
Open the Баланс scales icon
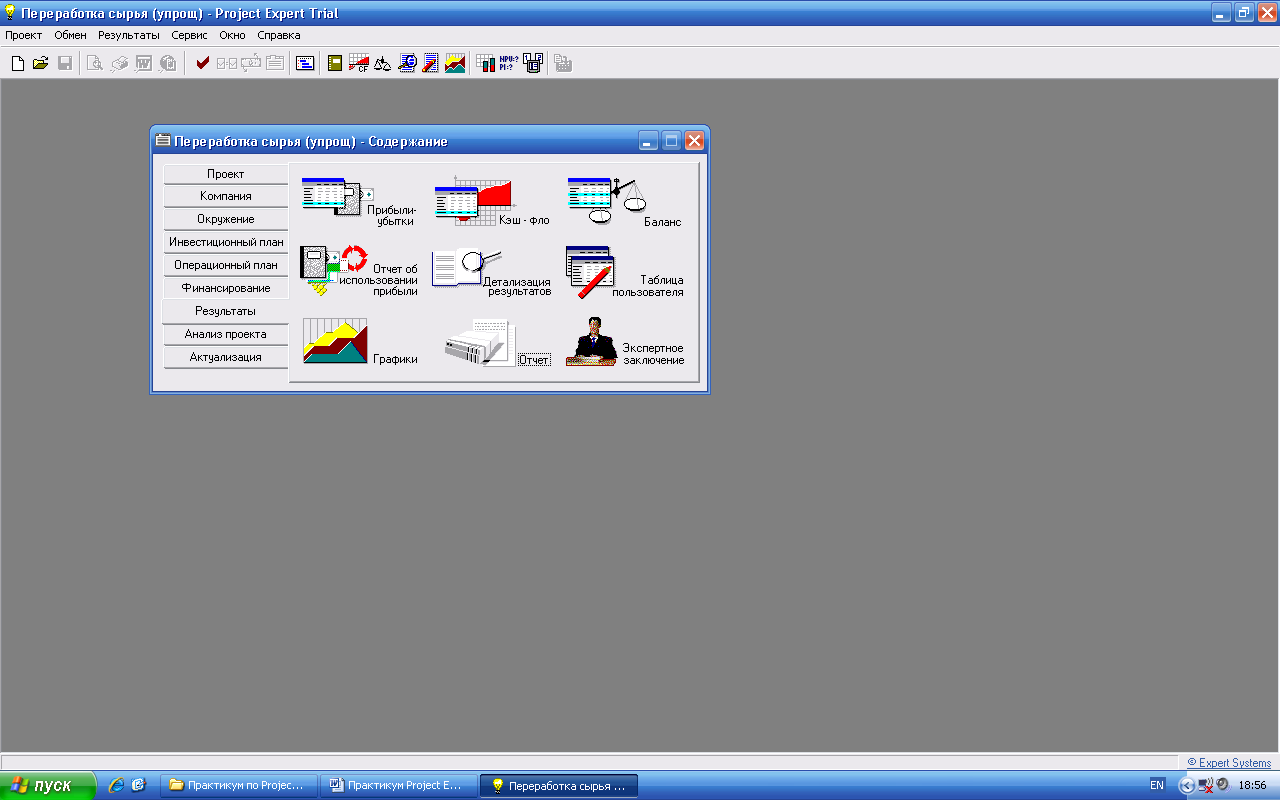[x=624, y=200]
